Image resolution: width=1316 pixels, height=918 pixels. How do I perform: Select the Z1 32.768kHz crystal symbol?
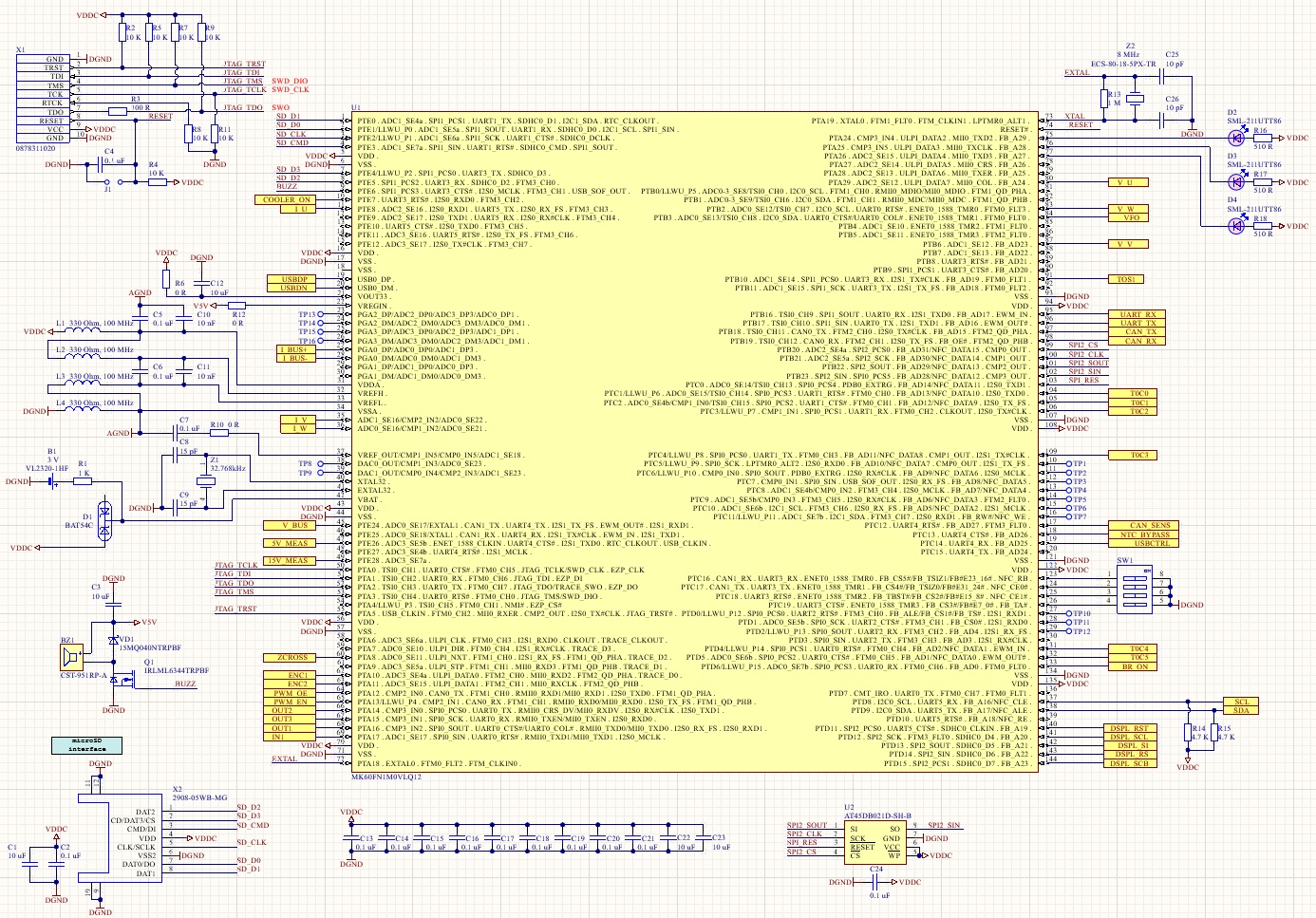(202, 481)
